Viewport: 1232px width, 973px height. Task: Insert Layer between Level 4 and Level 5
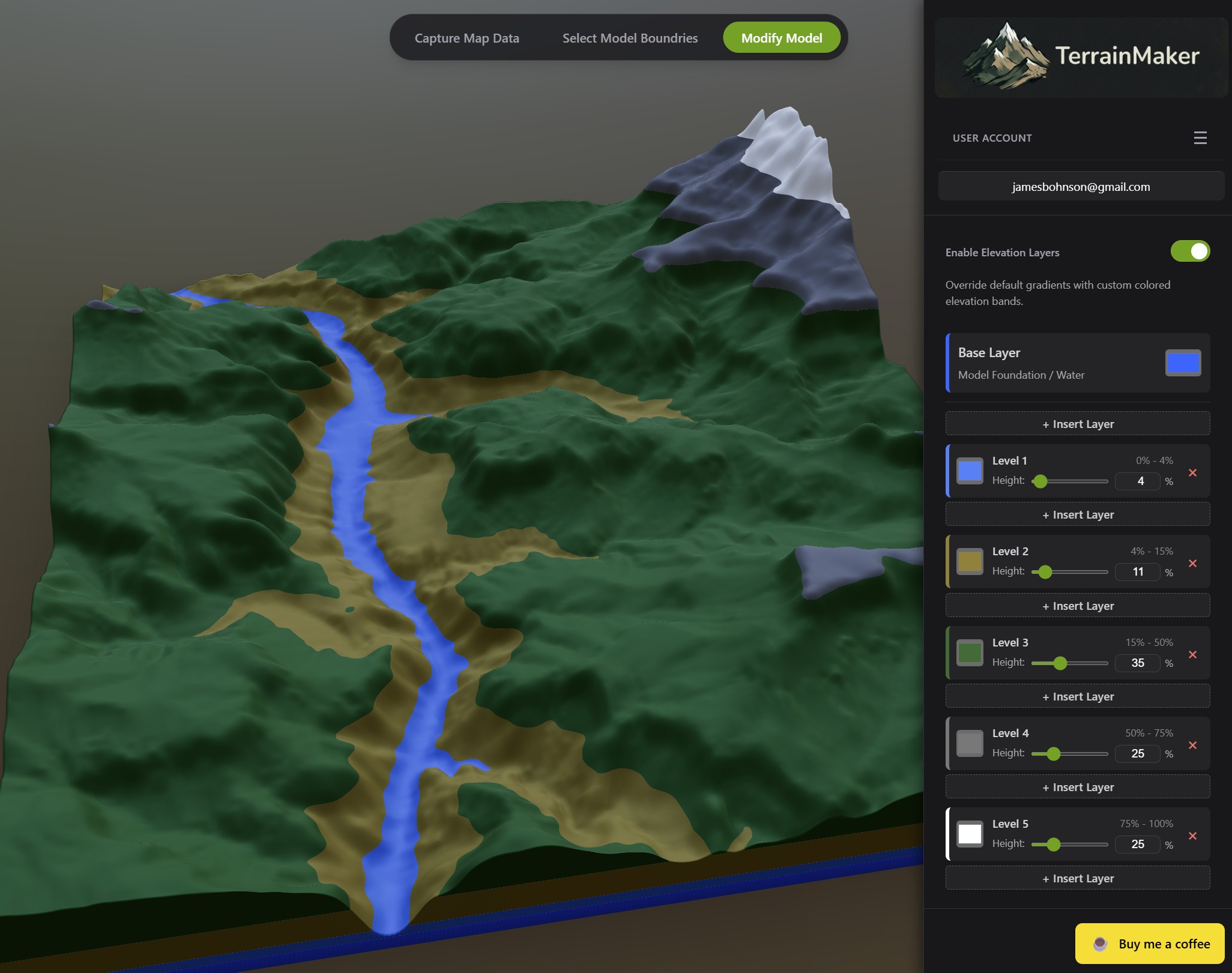[1078, 787]
